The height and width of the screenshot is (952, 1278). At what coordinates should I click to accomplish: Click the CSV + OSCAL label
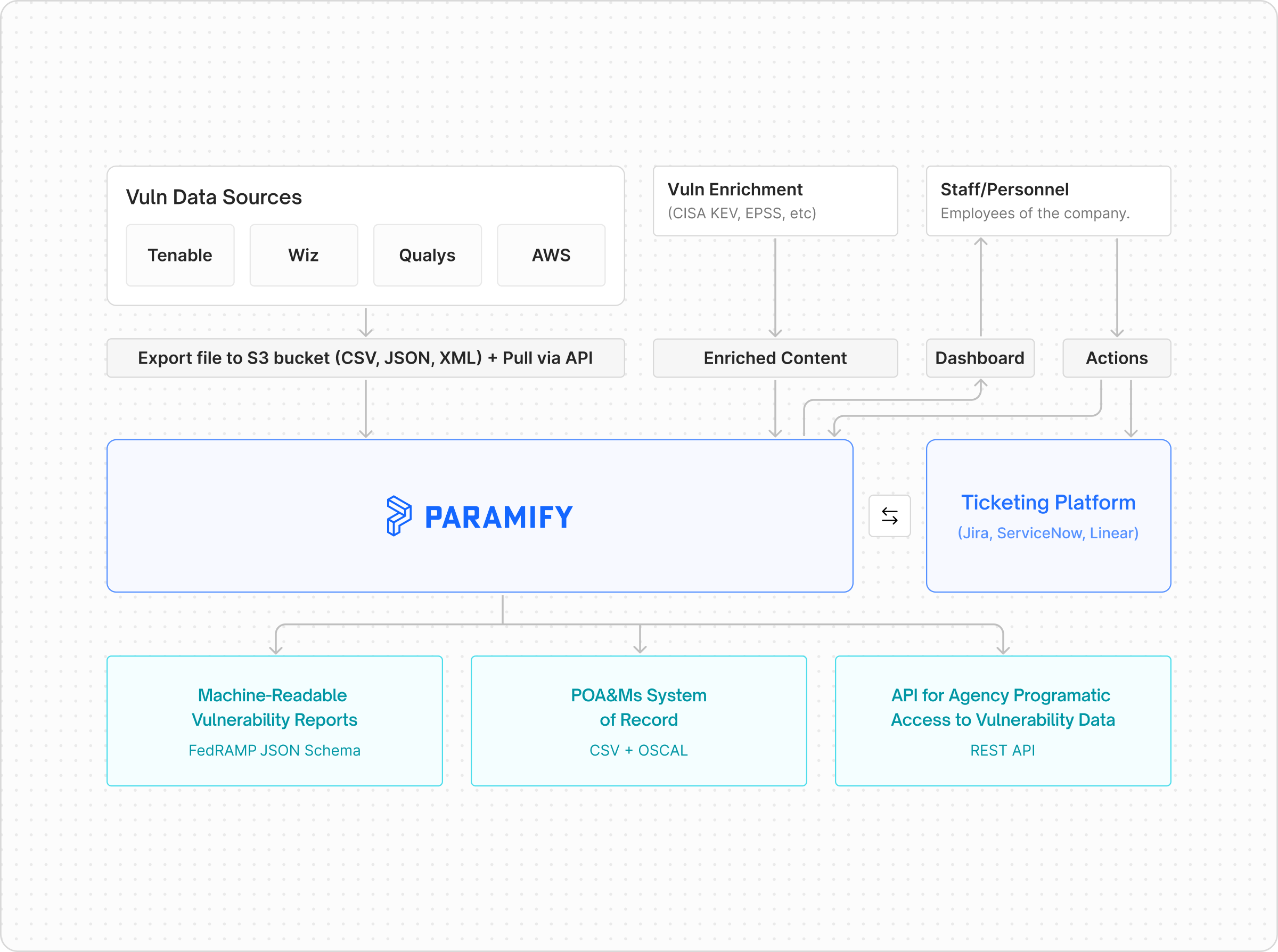click(639, 750)
